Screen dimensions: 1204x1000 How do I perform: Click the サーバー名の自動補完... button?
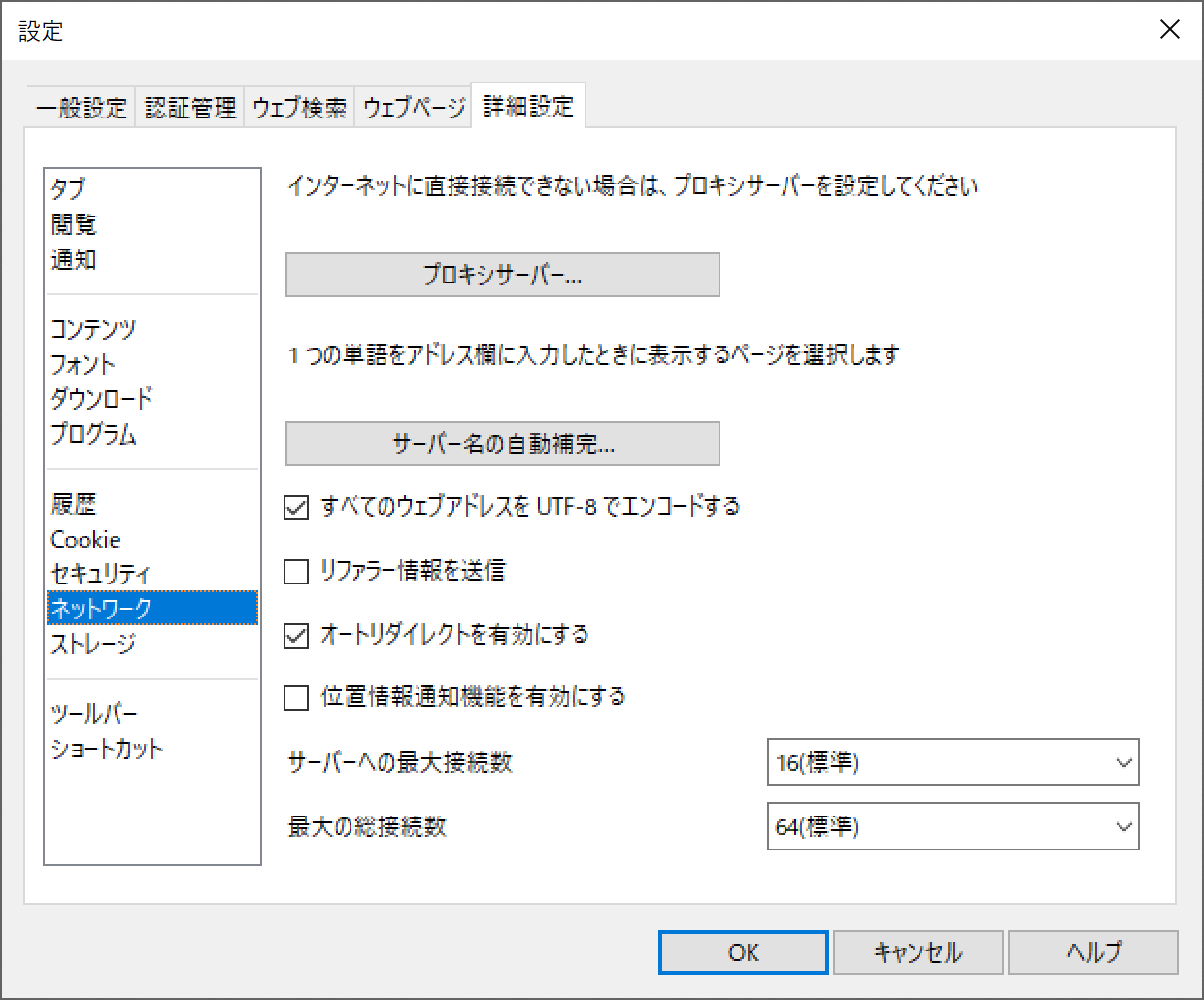(502, 445)
